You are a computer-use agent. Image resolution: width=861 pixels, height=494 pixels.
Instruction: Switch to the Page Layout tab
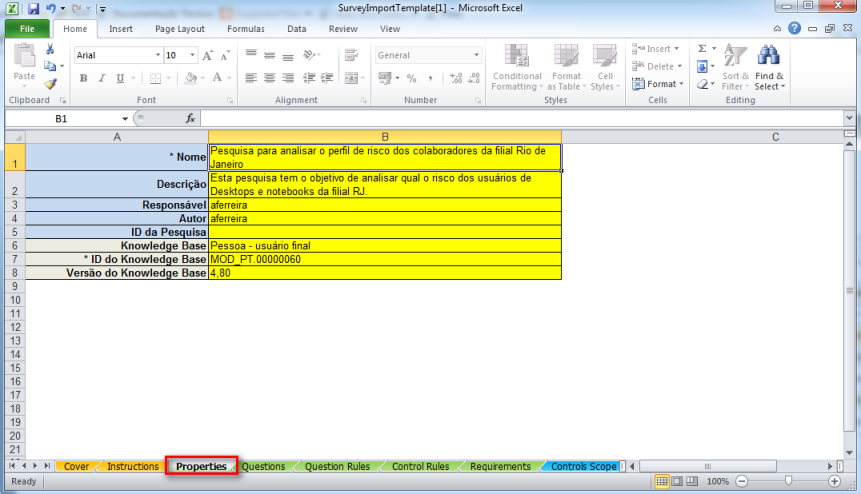tap(180, 29)
